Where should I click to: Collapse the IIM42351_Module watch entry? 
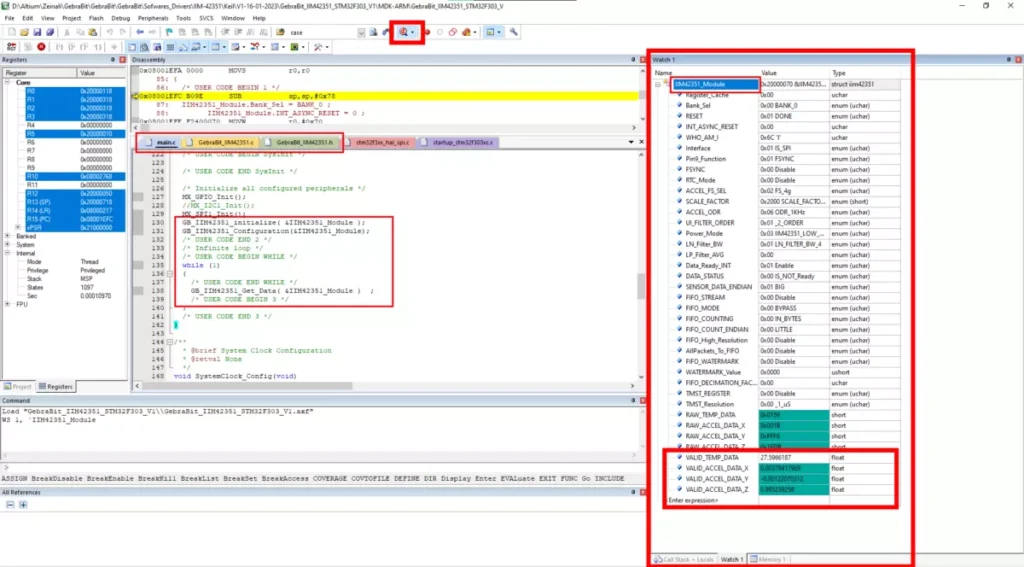tap(660, 85)
